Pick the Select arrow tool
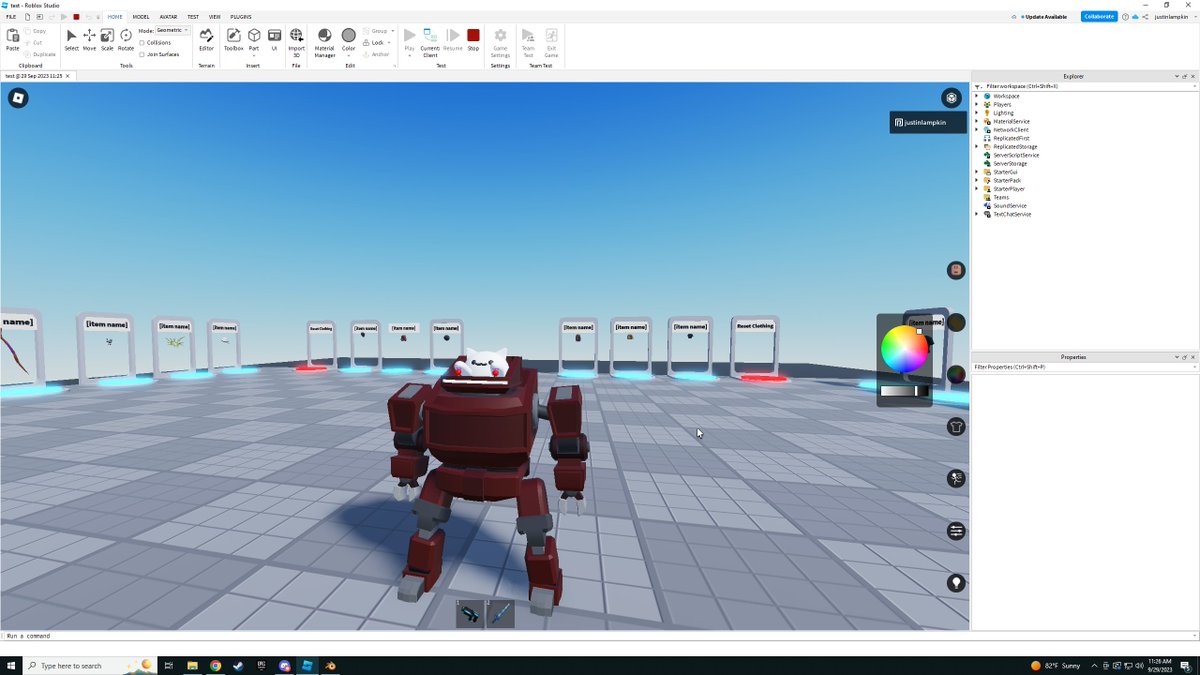The width and height of the screenshot is (1200, 675). pyautogui.click(x=71, y=39)
